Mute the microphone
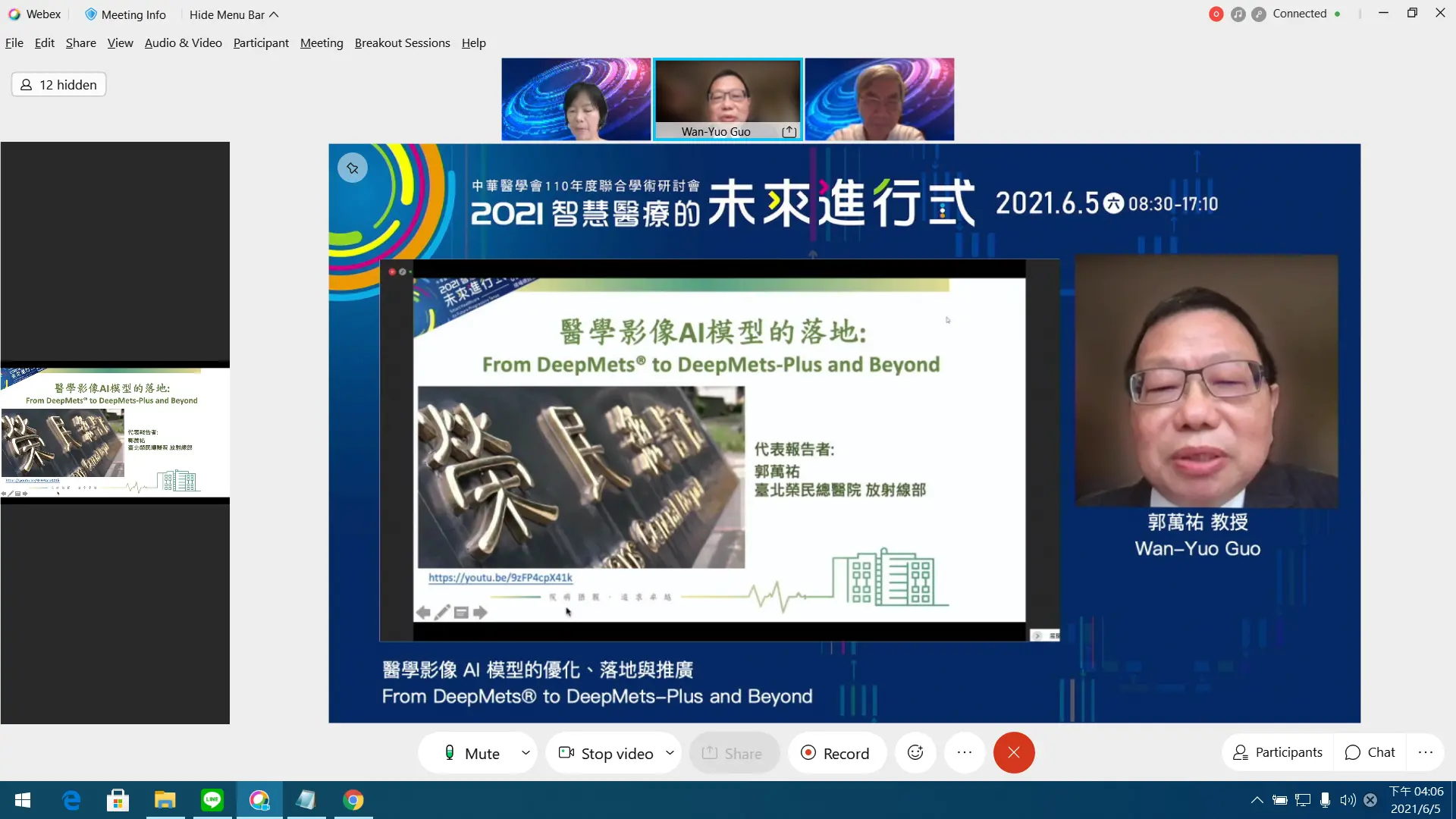The image size is (1456, 819). click(x=472, y=753)
